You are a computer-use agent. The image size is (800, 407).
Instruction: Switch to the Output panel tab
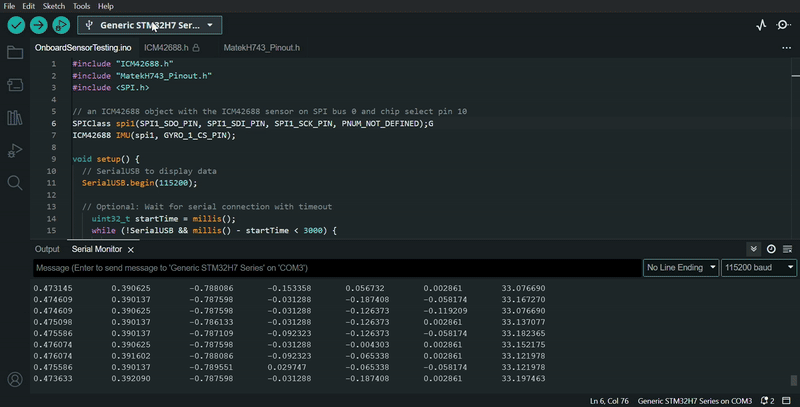[x=47, y=249]
